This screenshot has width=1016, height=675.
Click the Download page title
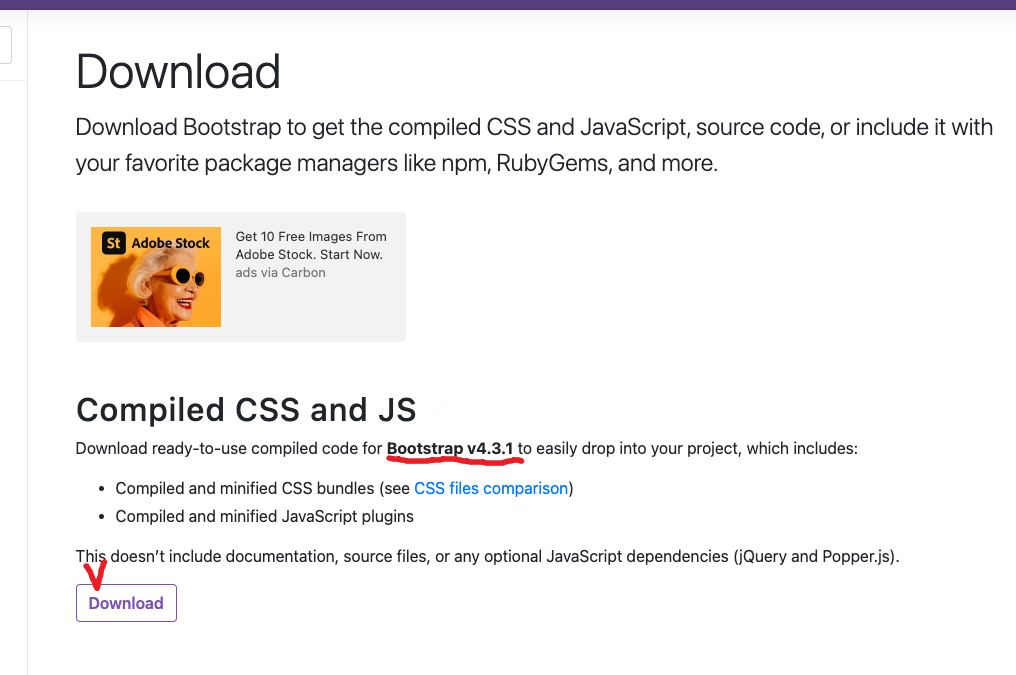pos(178,71)
